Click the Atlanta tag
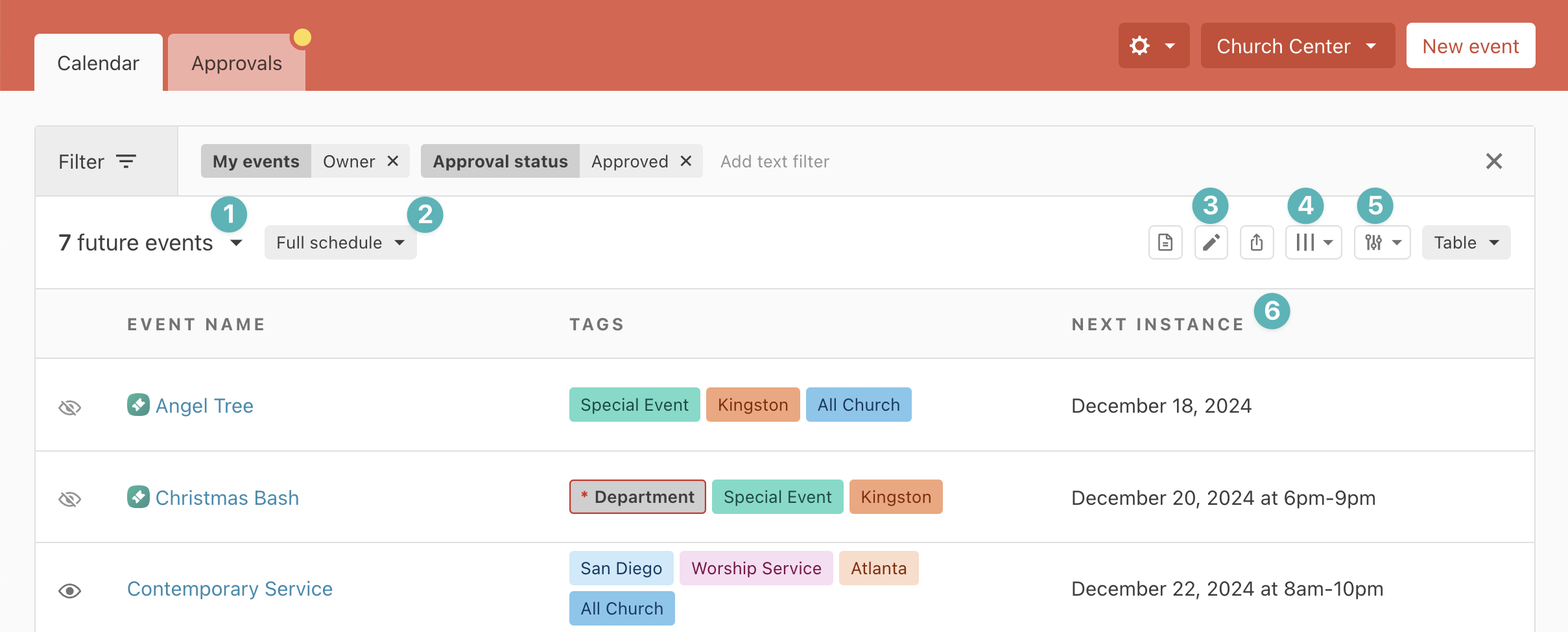This screenshot has width=1568, height=632. click(879, 568)
